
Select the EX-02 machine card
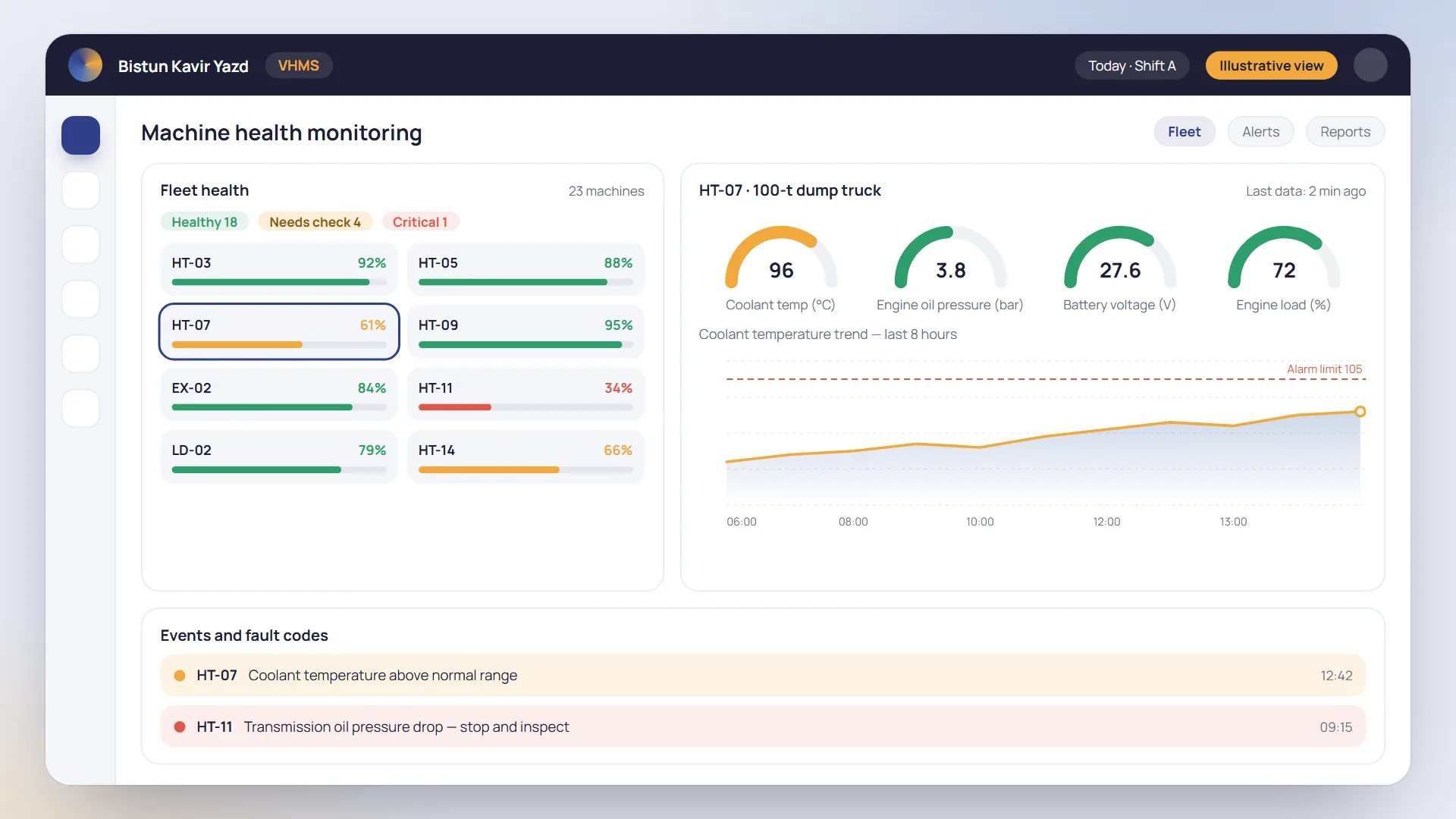point(279,394)
